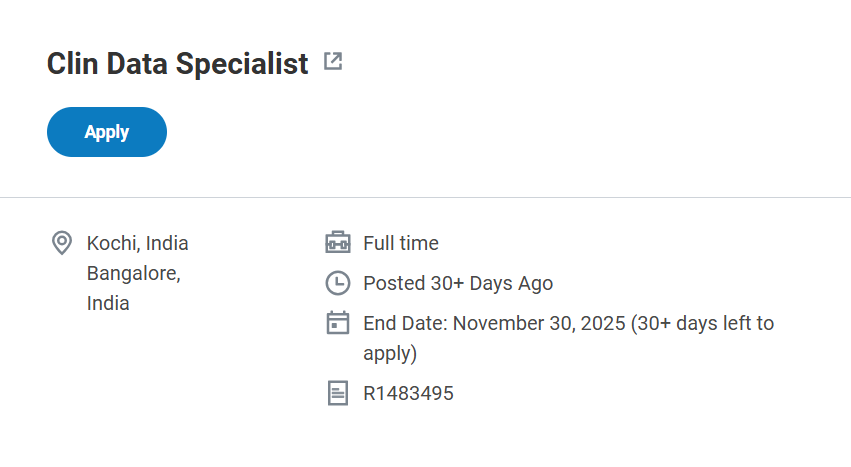Click the India line beneath Bangalore
851x467 pixels.
[108, 303]
